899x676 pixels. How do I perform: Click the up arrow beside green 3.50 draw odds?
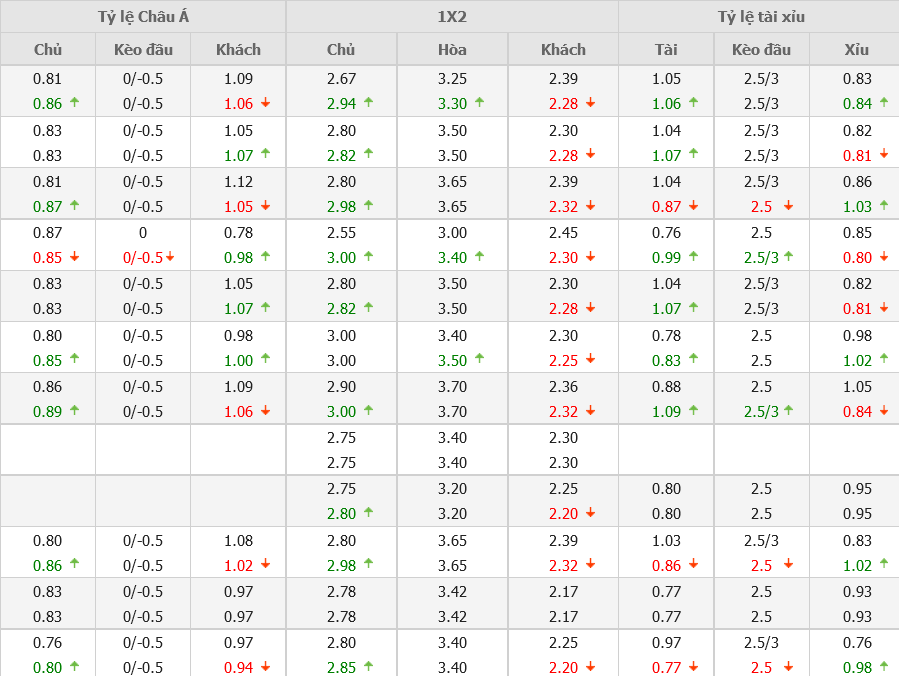(479, 358)
